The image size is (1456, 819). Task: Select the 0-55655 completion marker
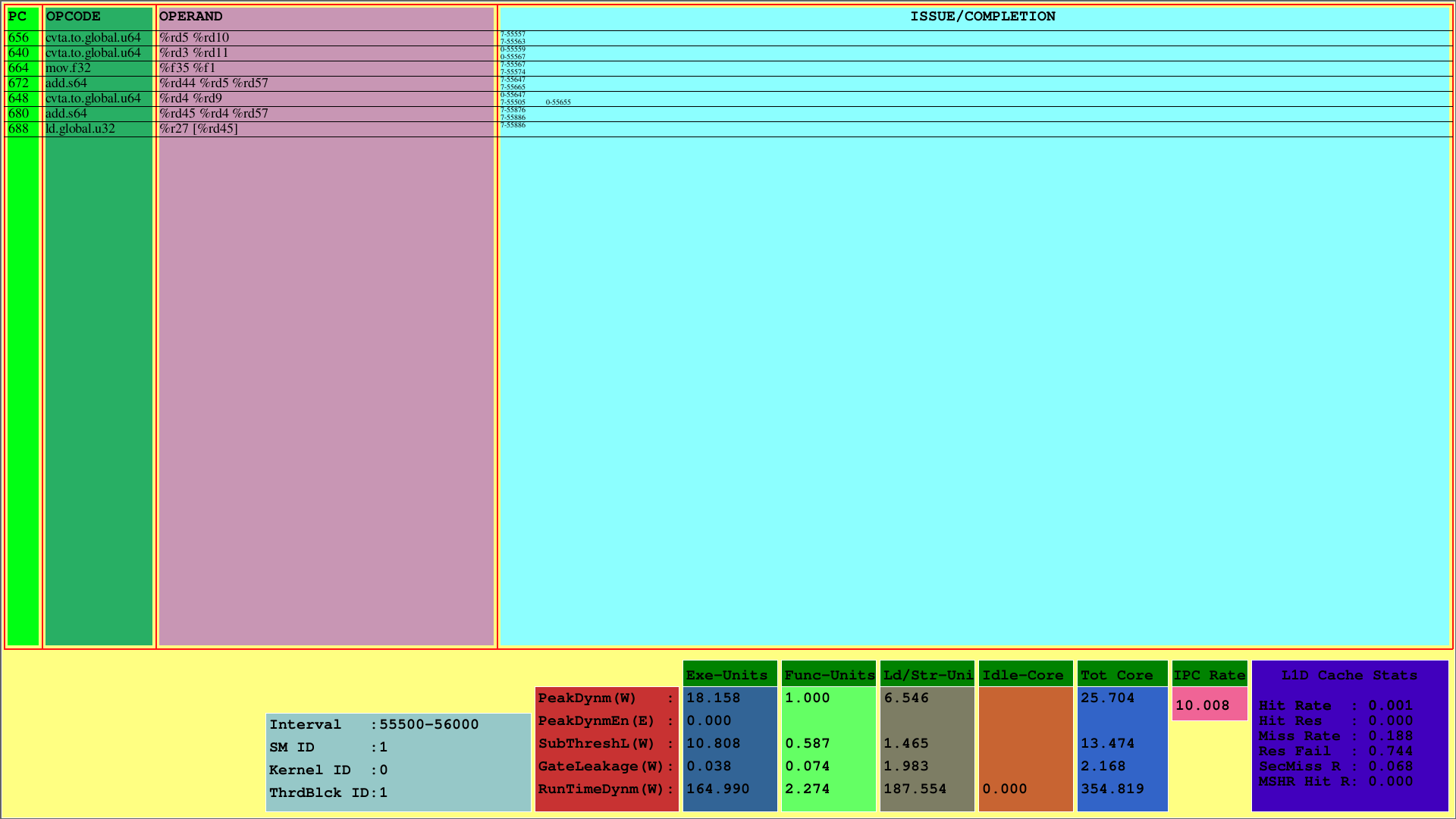pos(559,102)
